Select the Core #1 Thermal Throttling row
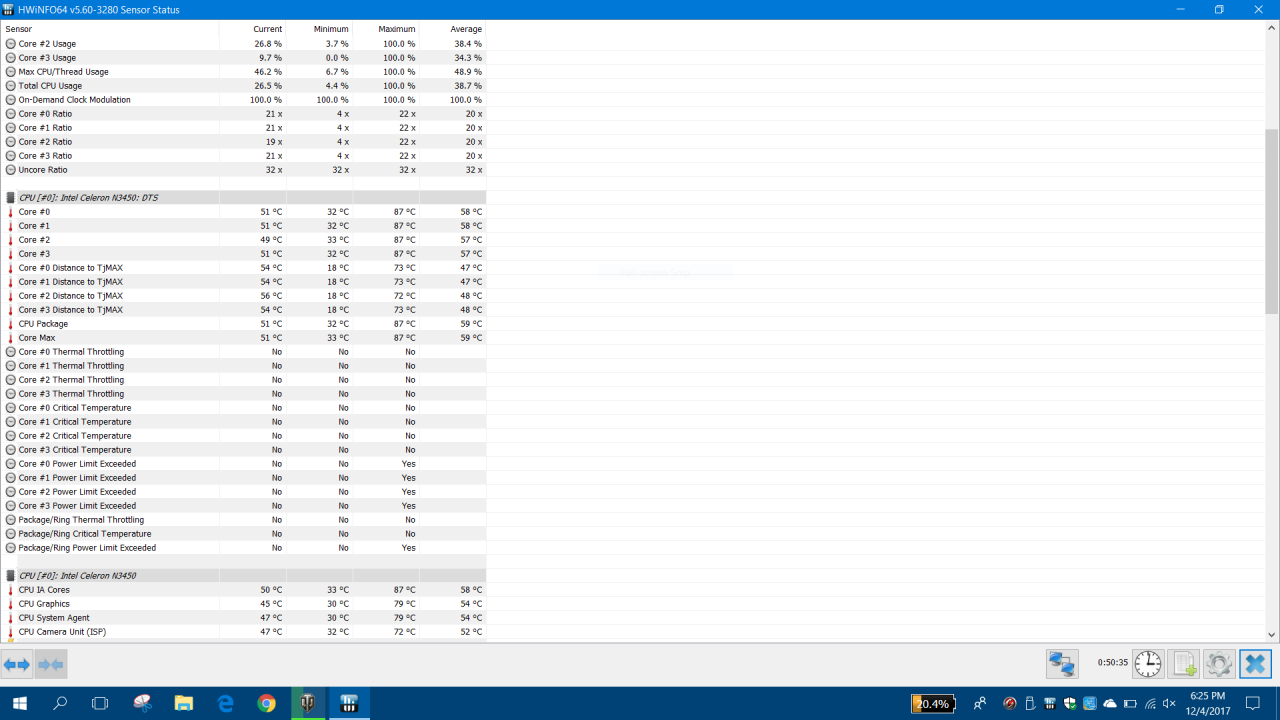1280x720 pixels. 243,366
